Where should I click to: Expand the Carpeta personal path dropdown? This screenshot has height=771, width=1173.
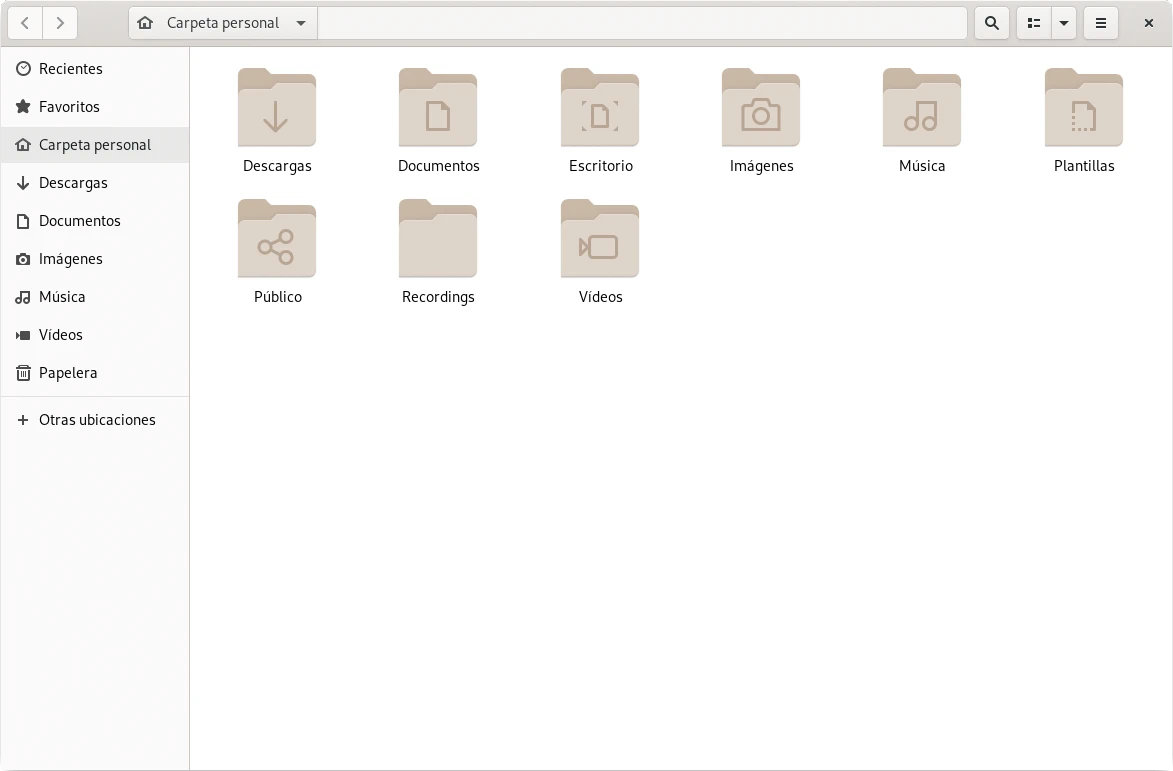tap(301, 23)
